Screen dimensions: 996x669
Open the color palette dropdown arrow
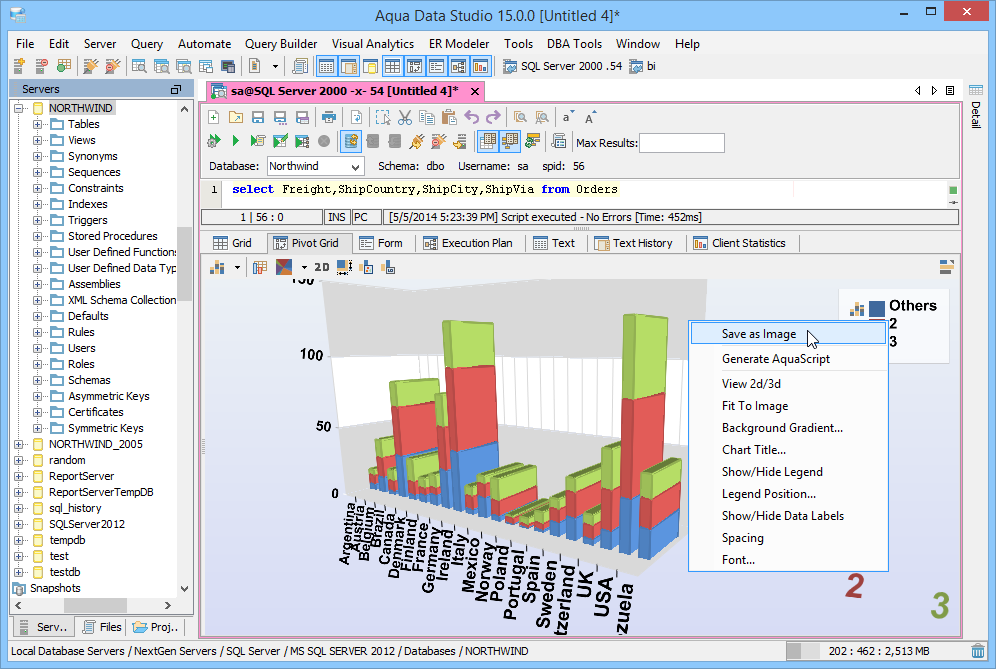pyautogui.click(x=304, y=267)
